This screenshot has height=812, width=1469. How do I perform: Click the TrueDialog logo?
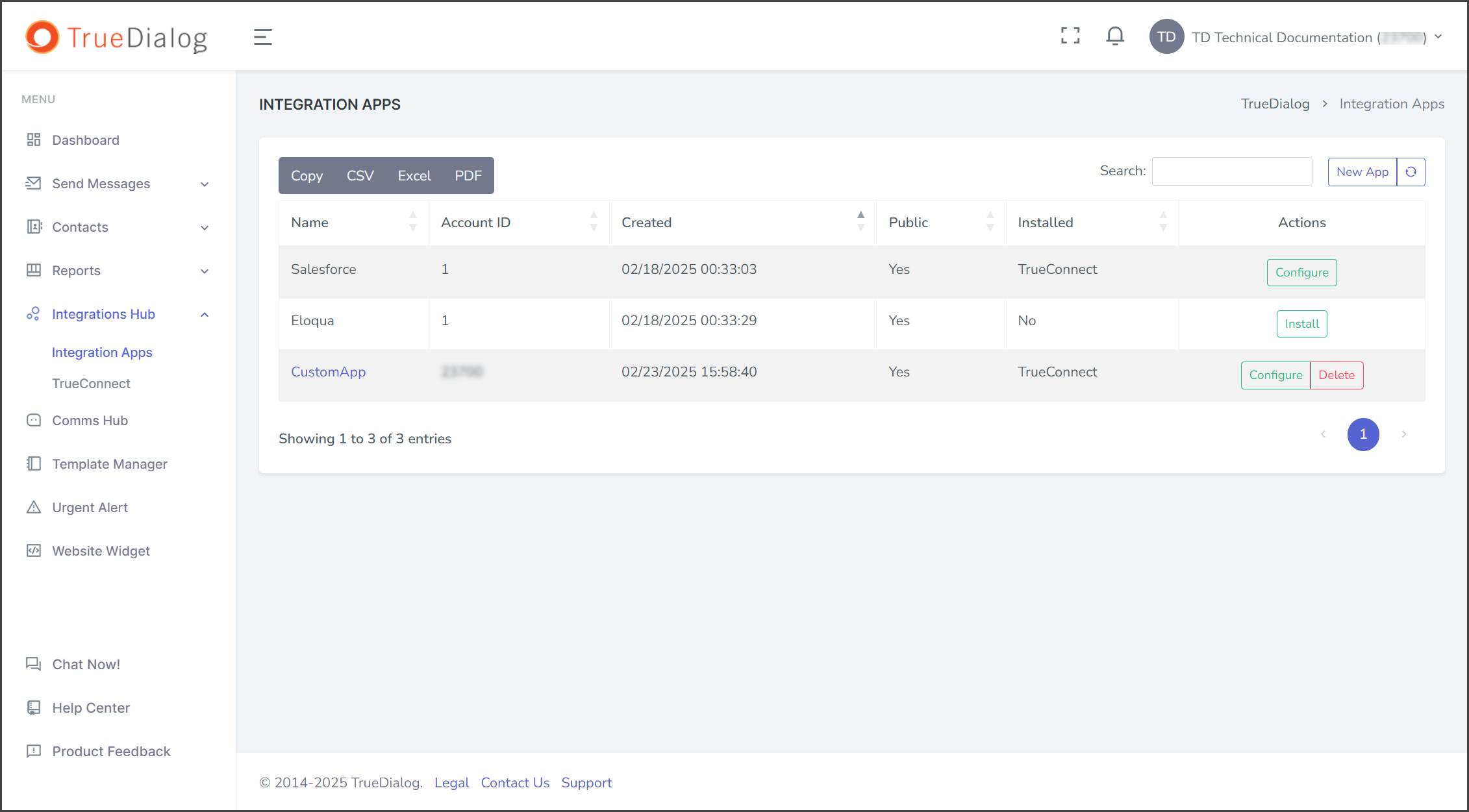click(x=117, y=38)
